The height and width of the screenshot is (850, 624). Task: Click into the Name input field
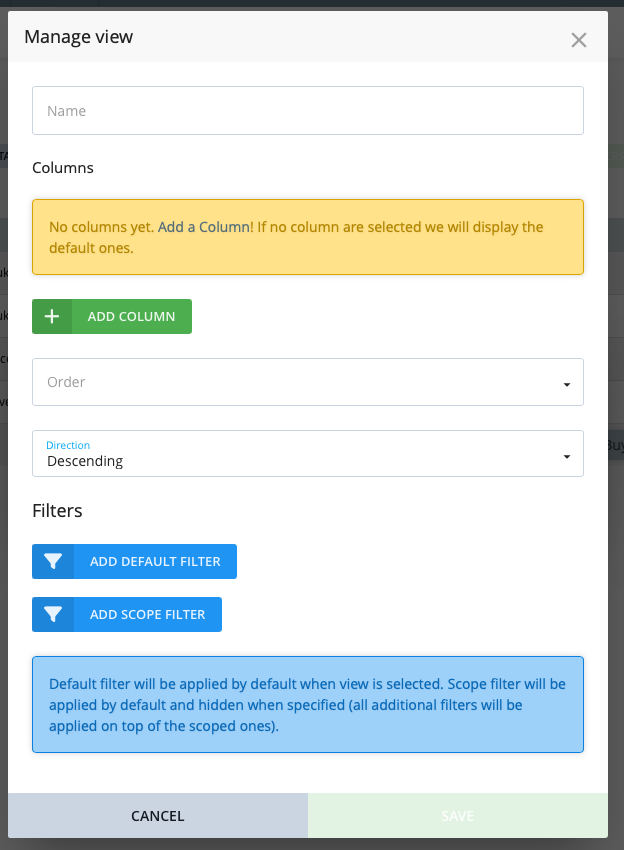click(307, 111)
